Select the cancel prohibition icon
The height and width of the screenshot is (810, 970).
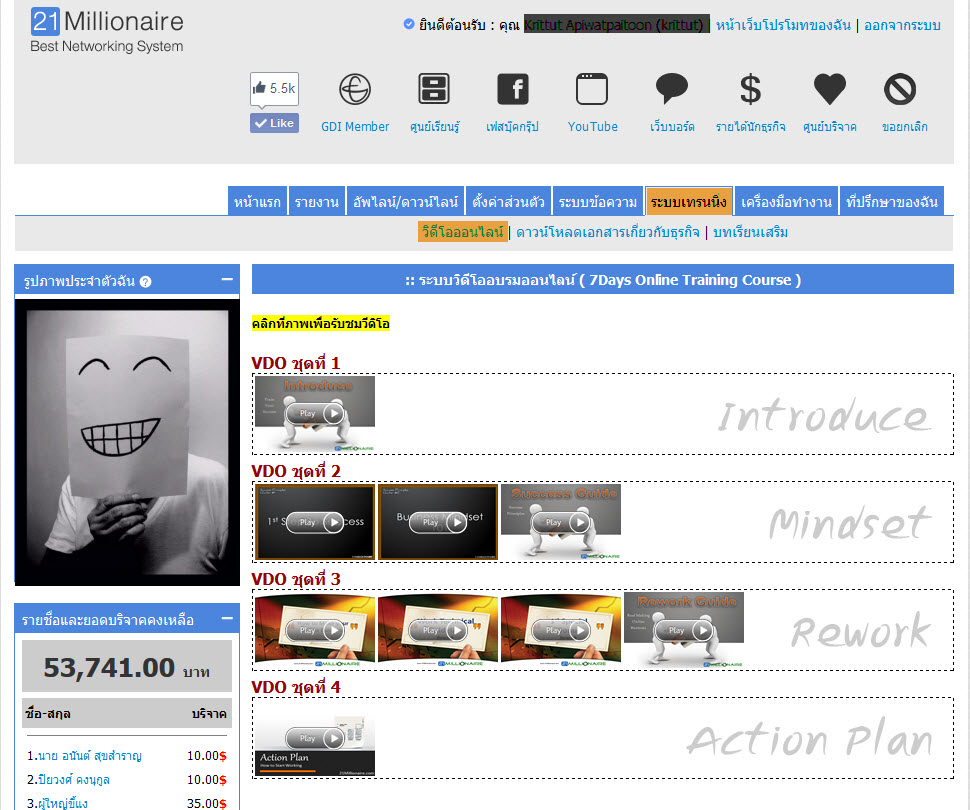(899, 89)
